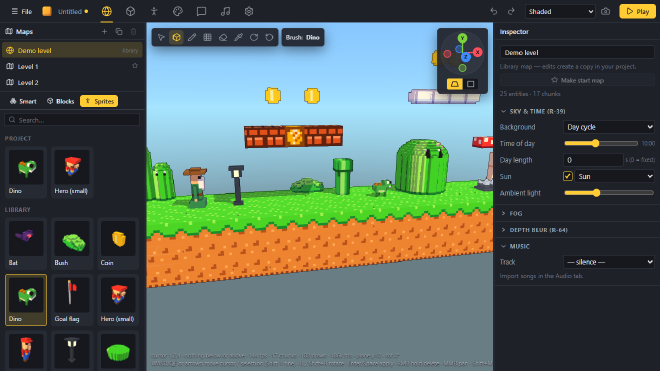This screenshot has width=660, height=371.
Task: Open the Audio music note tab
Action: tap(225, 11)
